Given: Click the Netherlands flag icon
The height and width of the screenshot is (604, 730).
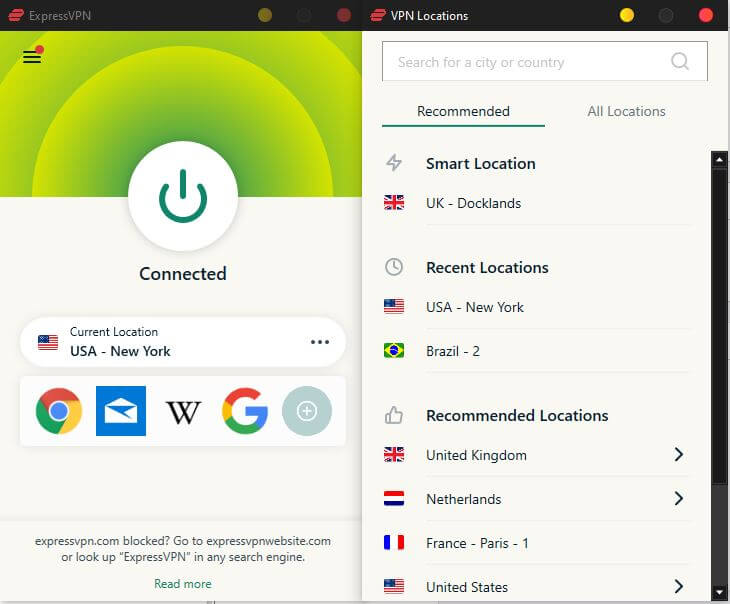Looking at the screenshot, I should coord(394,498).
